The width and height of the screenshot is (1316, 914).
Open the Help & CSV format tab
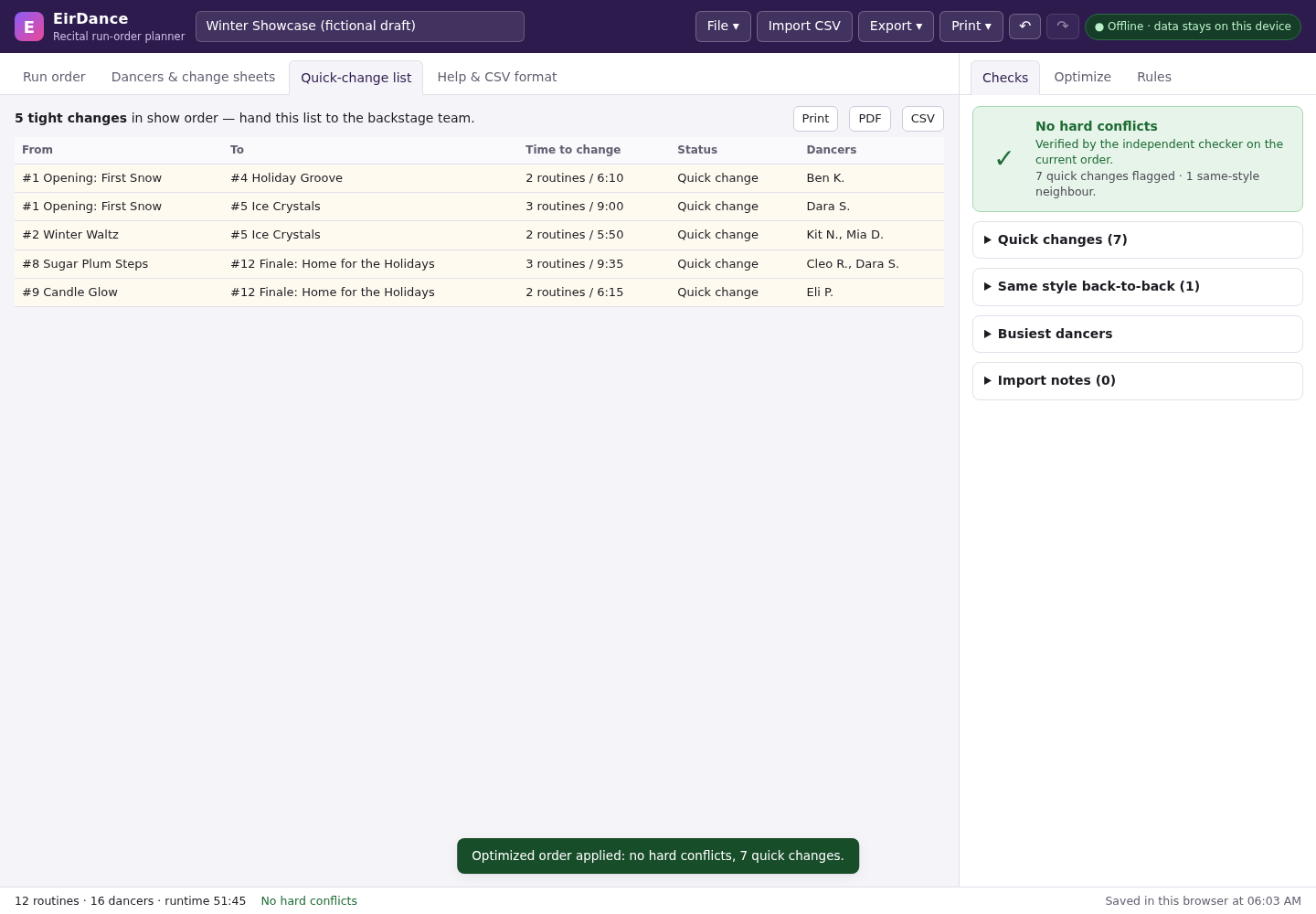tap(497, 77)
